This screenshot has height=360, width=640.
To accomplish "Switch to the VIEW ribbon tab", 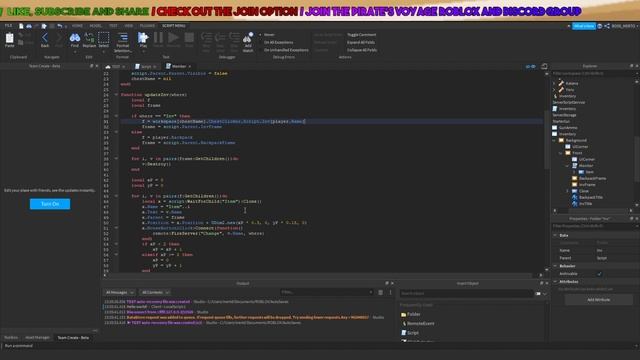I will [129, 26].
